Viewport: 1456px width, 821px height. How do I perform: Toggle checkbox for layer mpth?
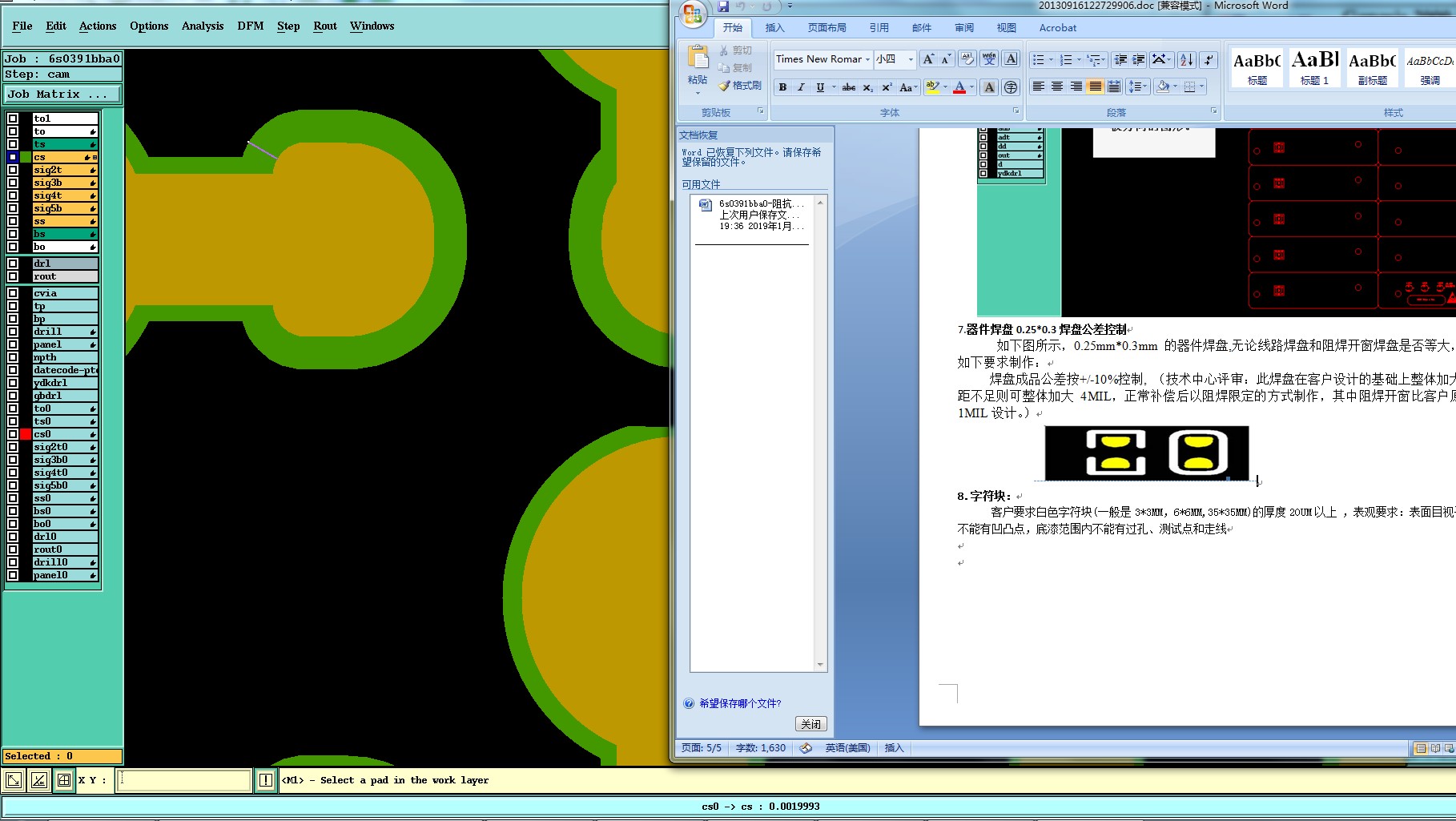tap(13, 357)
